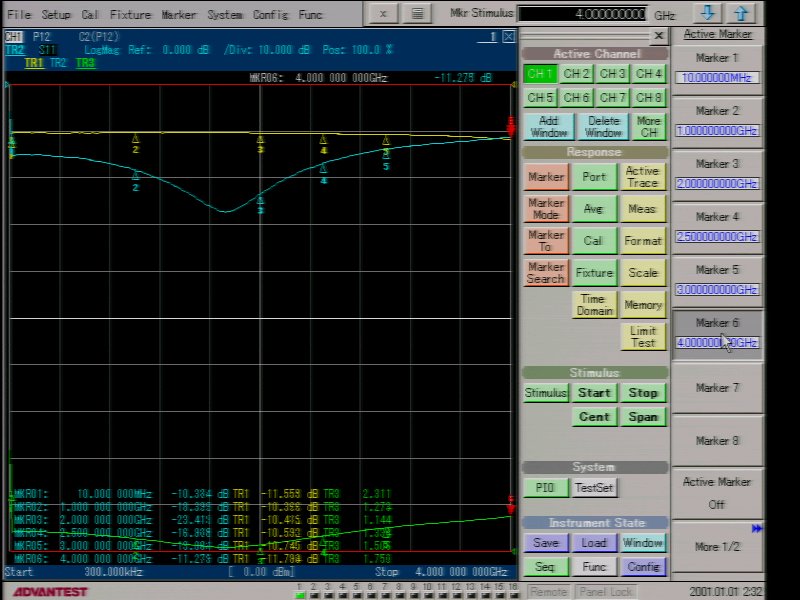Open the Format response menu
The height and width of the screenshot is (600, 800).
(643, 240)
